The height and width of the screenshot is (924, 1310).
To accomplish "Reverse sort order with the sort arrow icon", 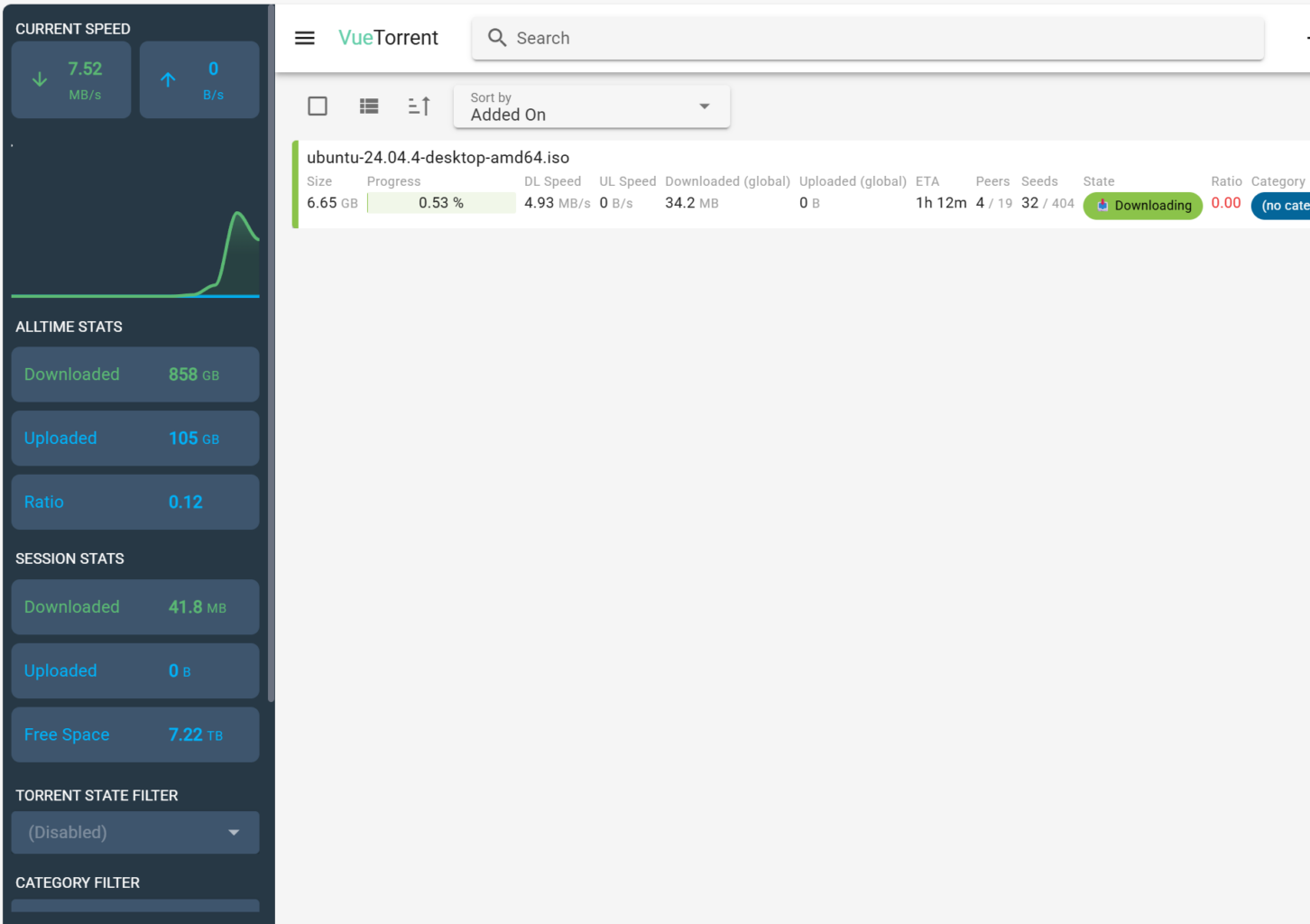I will click(x=420, y=106).
